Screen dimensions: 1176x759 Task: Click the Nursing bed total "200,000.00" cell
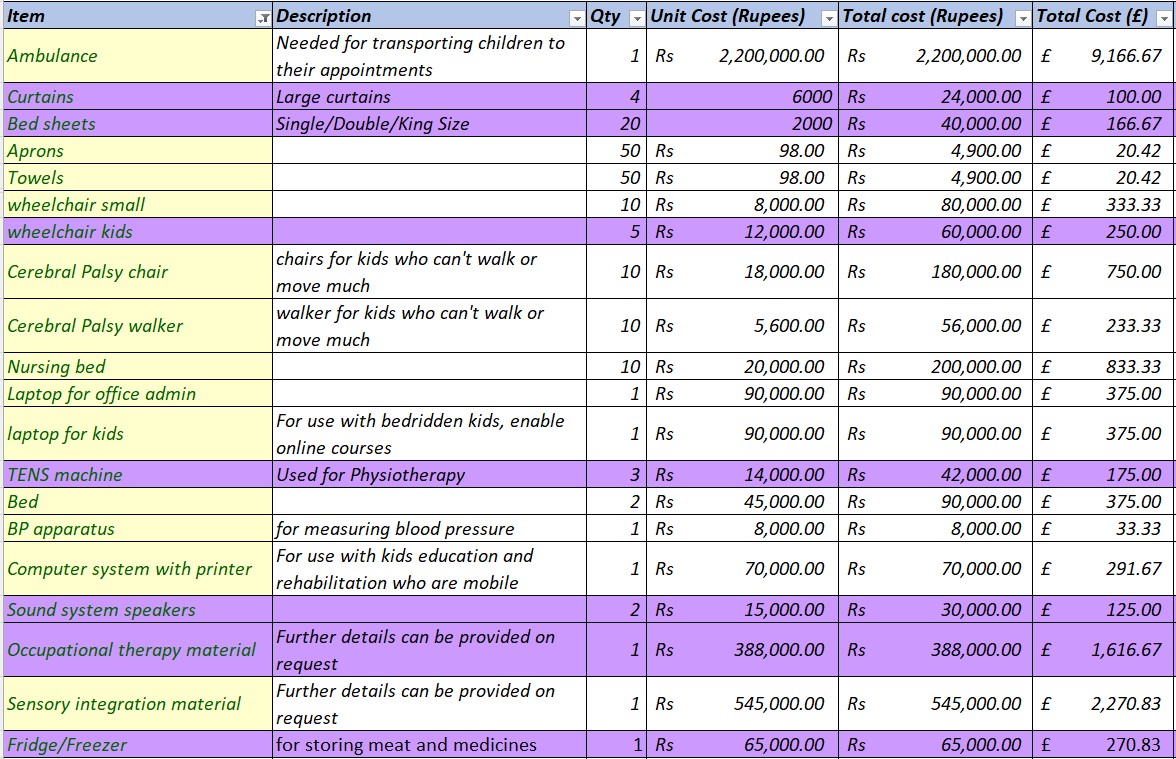pos(935,367)
